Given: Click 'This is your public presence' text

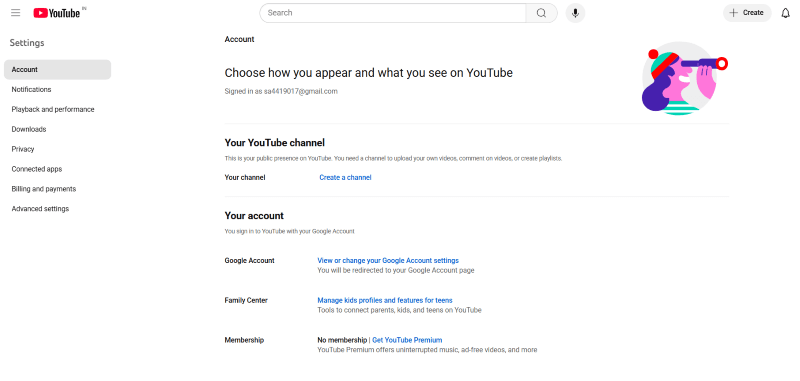Looking at the screenshot, I should click(x=393, y=159).
